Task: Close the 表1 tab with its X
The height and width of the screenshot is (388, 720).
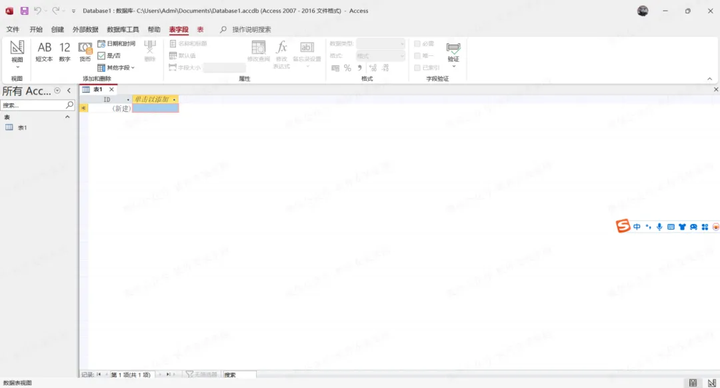Action: [x=111, y=90]
